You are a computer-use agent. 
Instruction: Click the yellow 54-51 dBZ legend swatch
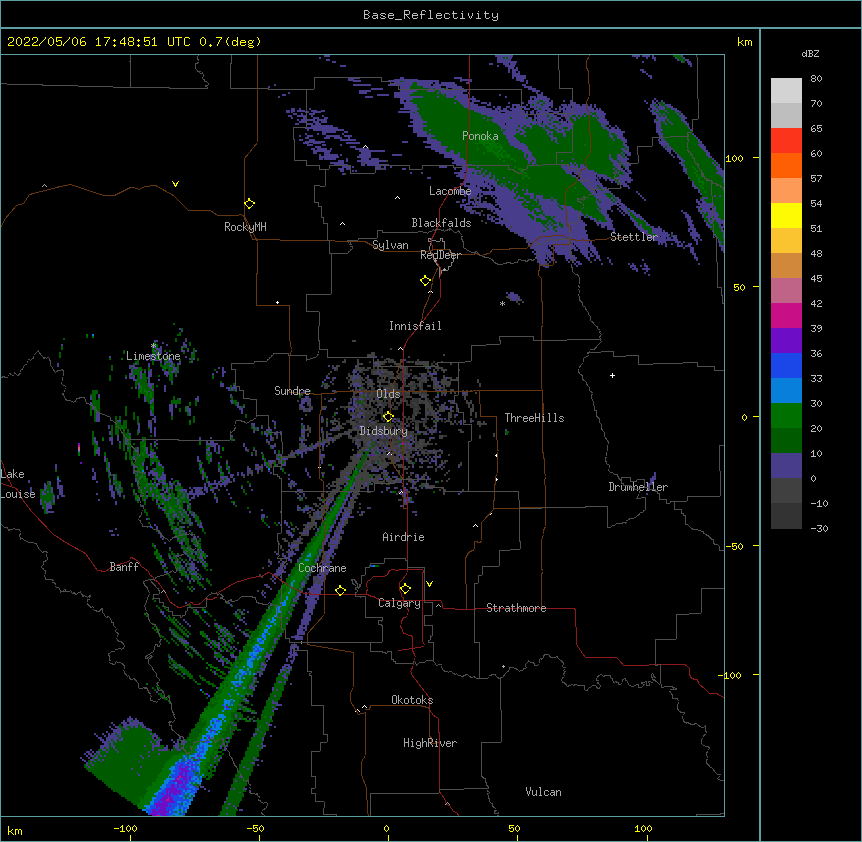(x=786, y=215)
